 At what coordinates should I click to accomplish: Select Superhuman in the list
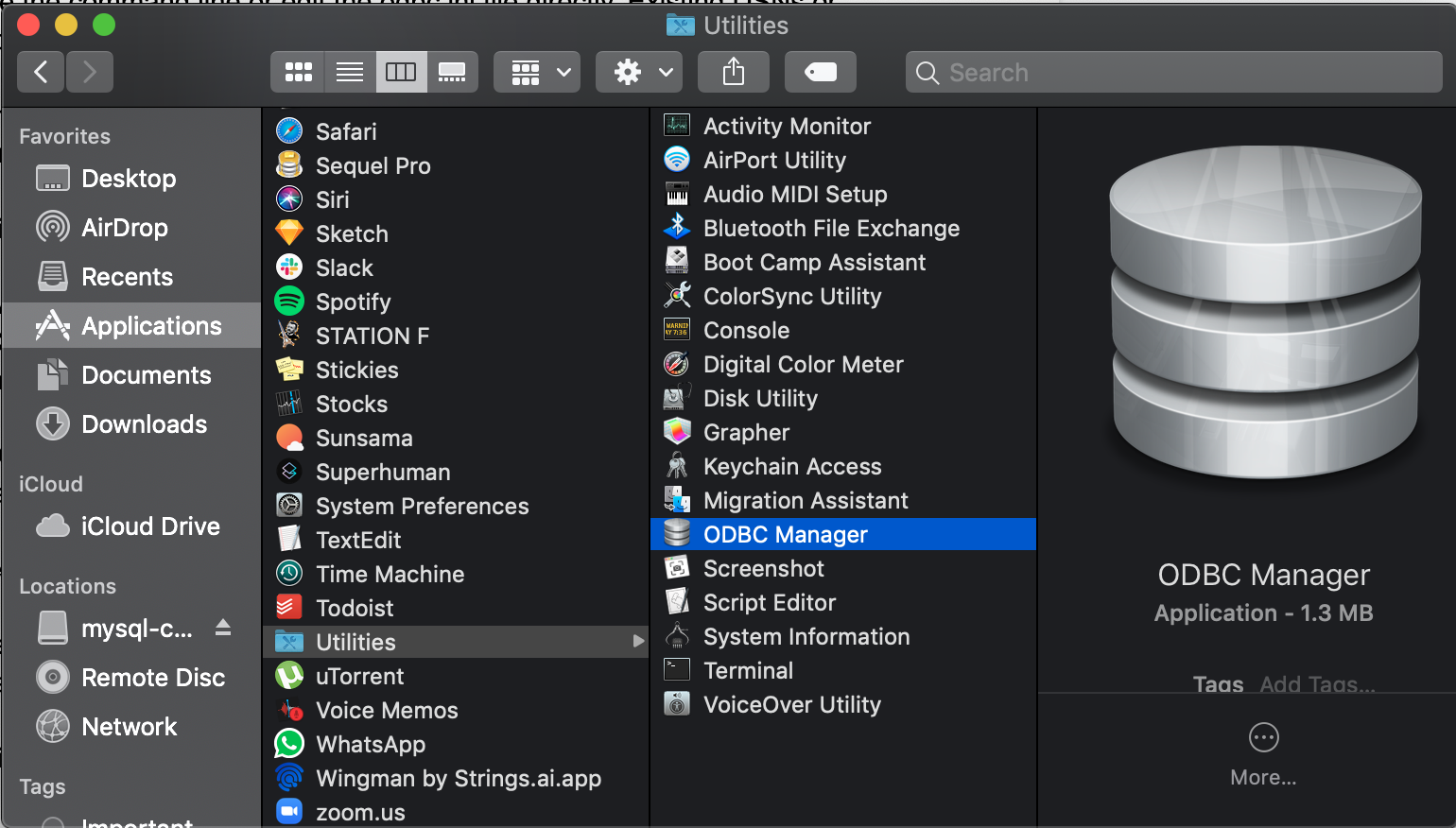[456, 472]
